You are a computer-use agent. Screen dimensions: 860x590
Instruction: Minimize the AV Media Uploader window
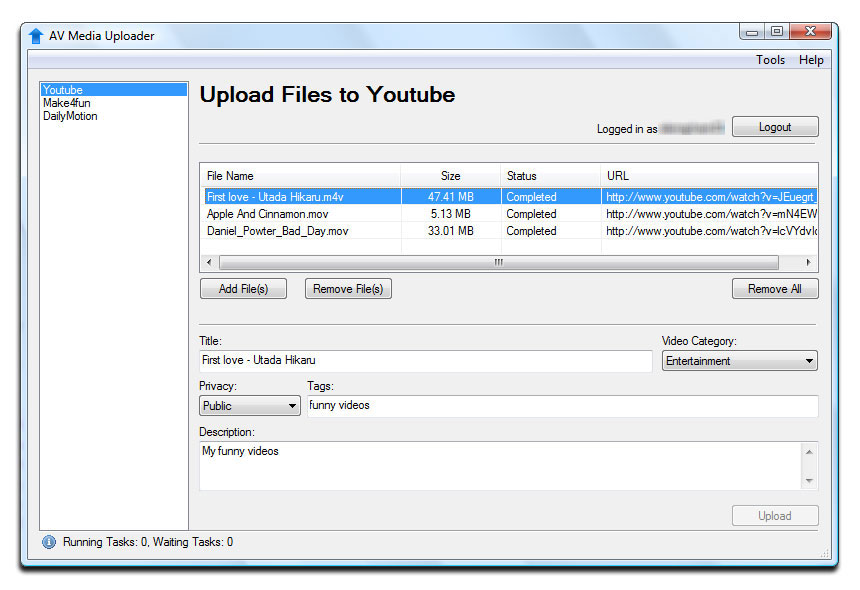[751, 32]
